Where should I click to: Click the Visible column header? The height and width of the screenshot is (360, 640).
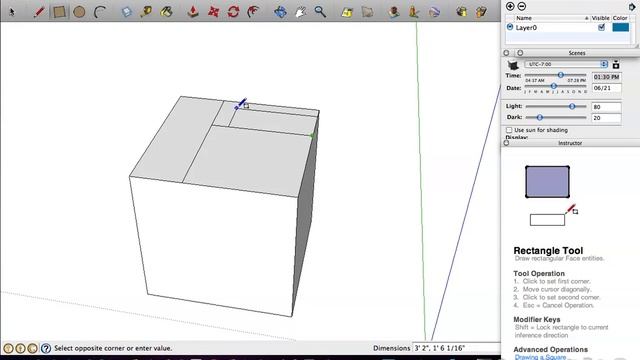pyautogui.click(x=600, y=18)
